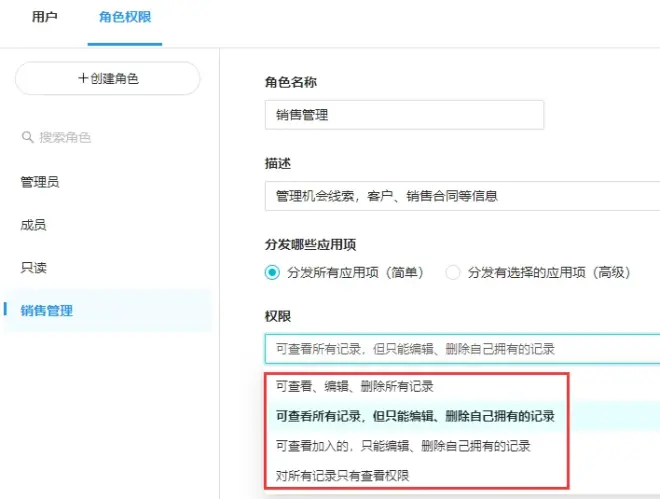Open the 权限 dropdown box
The height and width of the screenshot is (499, 660).
[x=462, y=349]
